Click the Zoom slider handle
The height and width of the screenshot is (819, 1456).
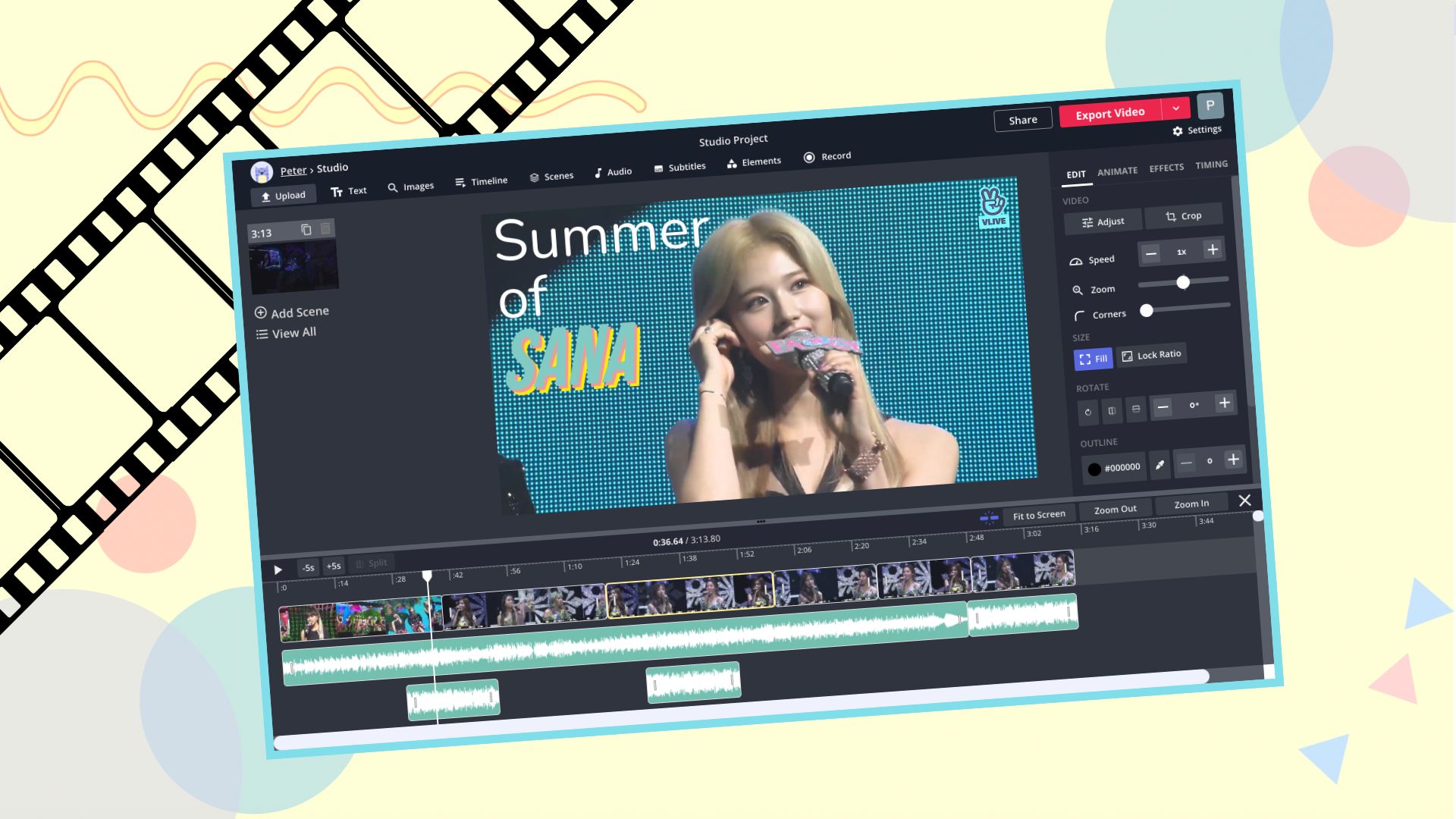1183,282
